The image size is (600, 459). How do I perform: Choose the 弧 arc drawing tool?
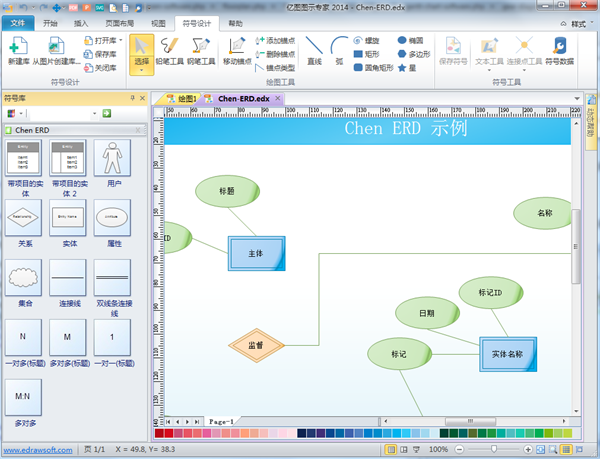point(339,52)
